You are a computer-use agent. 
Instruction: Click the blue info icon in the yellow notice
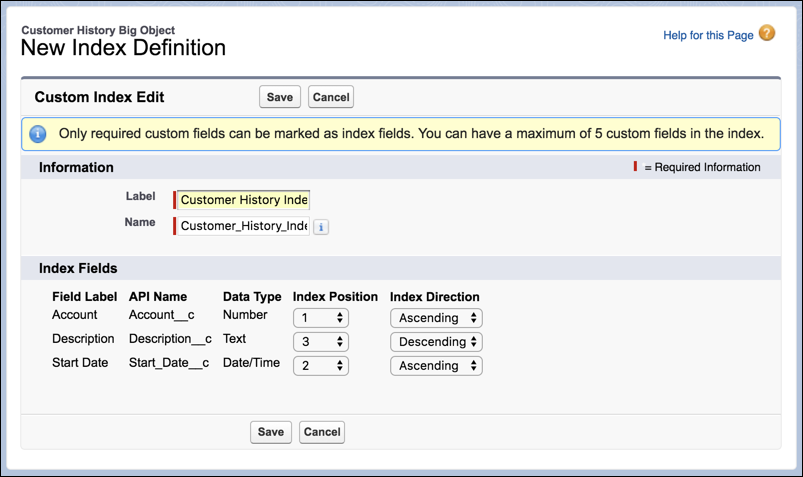[37, 134]
